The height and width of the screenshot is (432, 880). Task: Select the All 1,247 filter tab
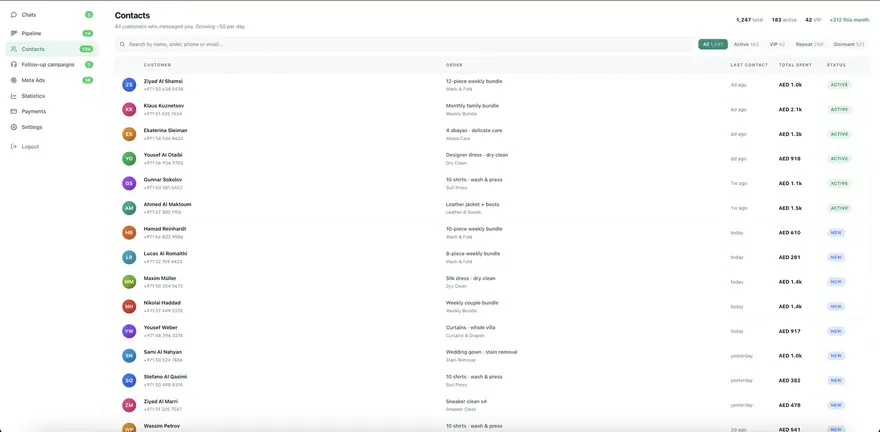pyautogui.click(x=713, y=44)
